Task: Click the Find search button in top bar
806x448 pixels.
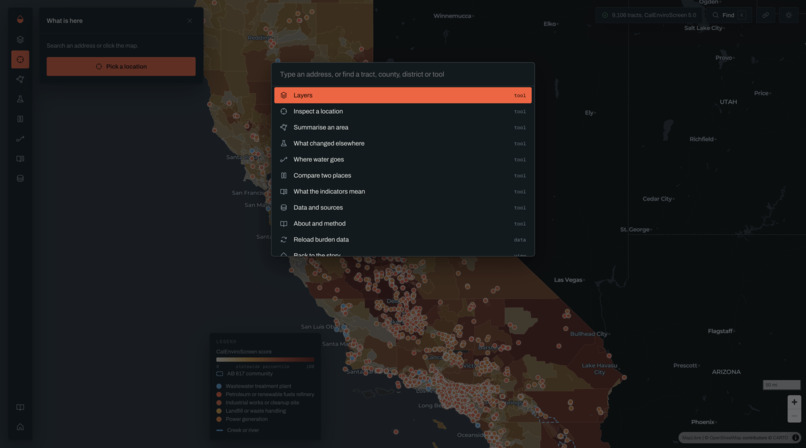Action: click(728, 15)
